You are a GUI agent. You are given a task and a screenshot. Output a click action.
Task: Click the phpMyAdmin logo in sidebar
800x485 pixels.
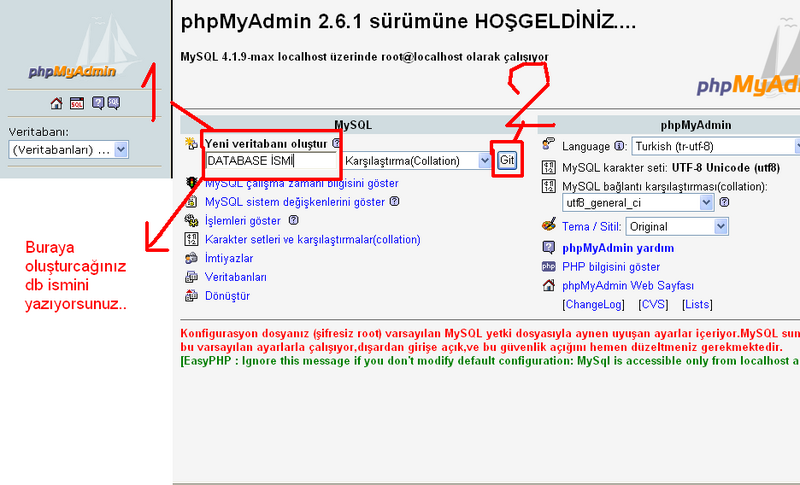pos(72,71)
